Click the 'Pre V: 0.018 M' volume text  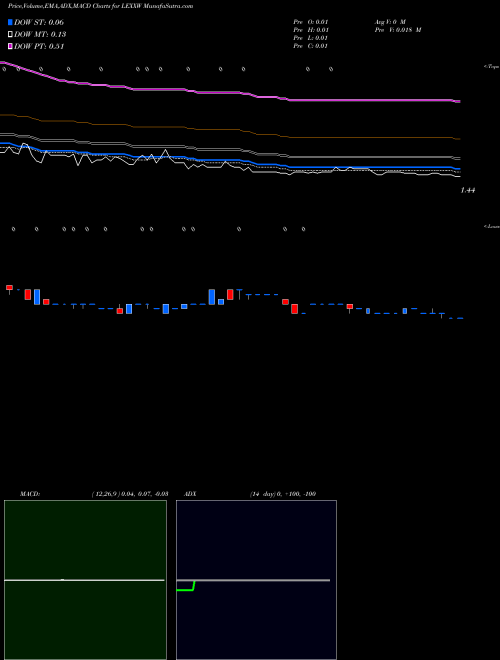click(397, 30)
